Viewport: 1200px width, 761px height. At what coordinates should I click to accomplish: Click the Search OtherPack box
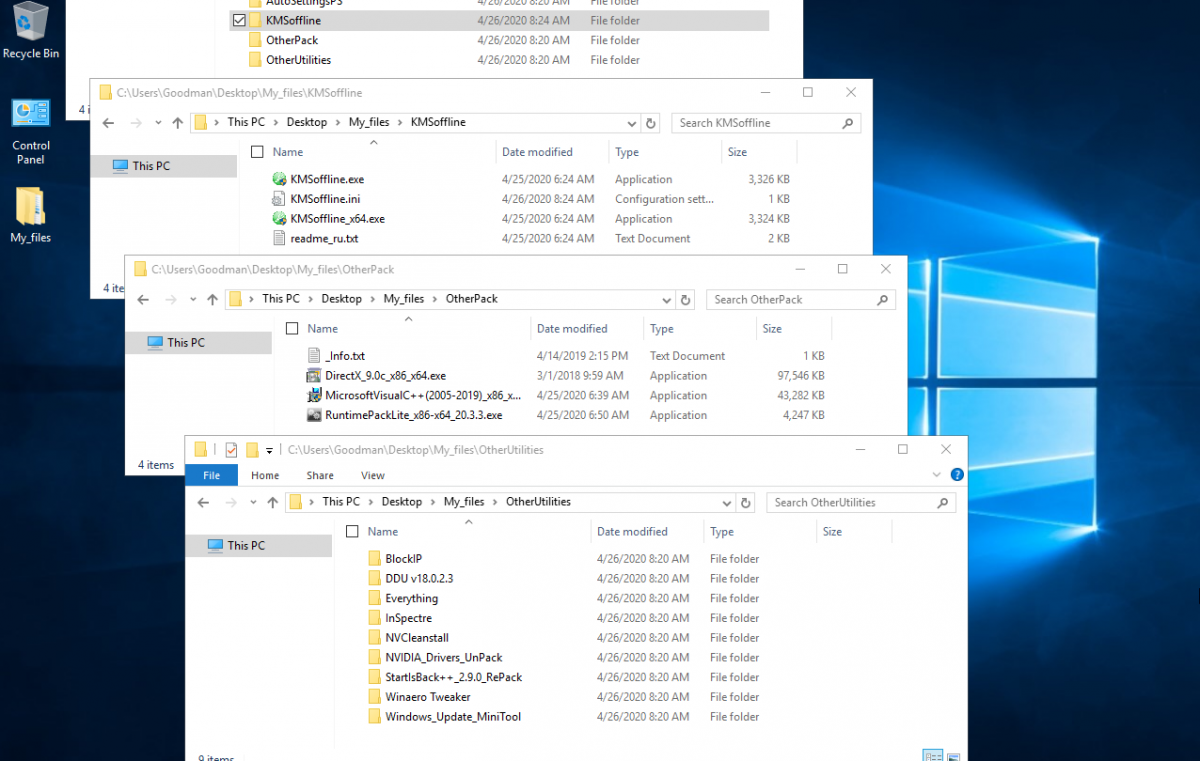[x=801, y=299]
